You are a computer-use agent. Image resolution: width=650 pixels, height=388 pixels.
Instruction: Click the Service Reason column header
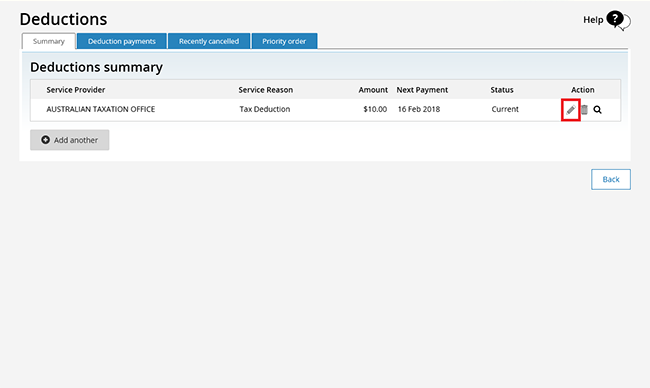(266, 90)
